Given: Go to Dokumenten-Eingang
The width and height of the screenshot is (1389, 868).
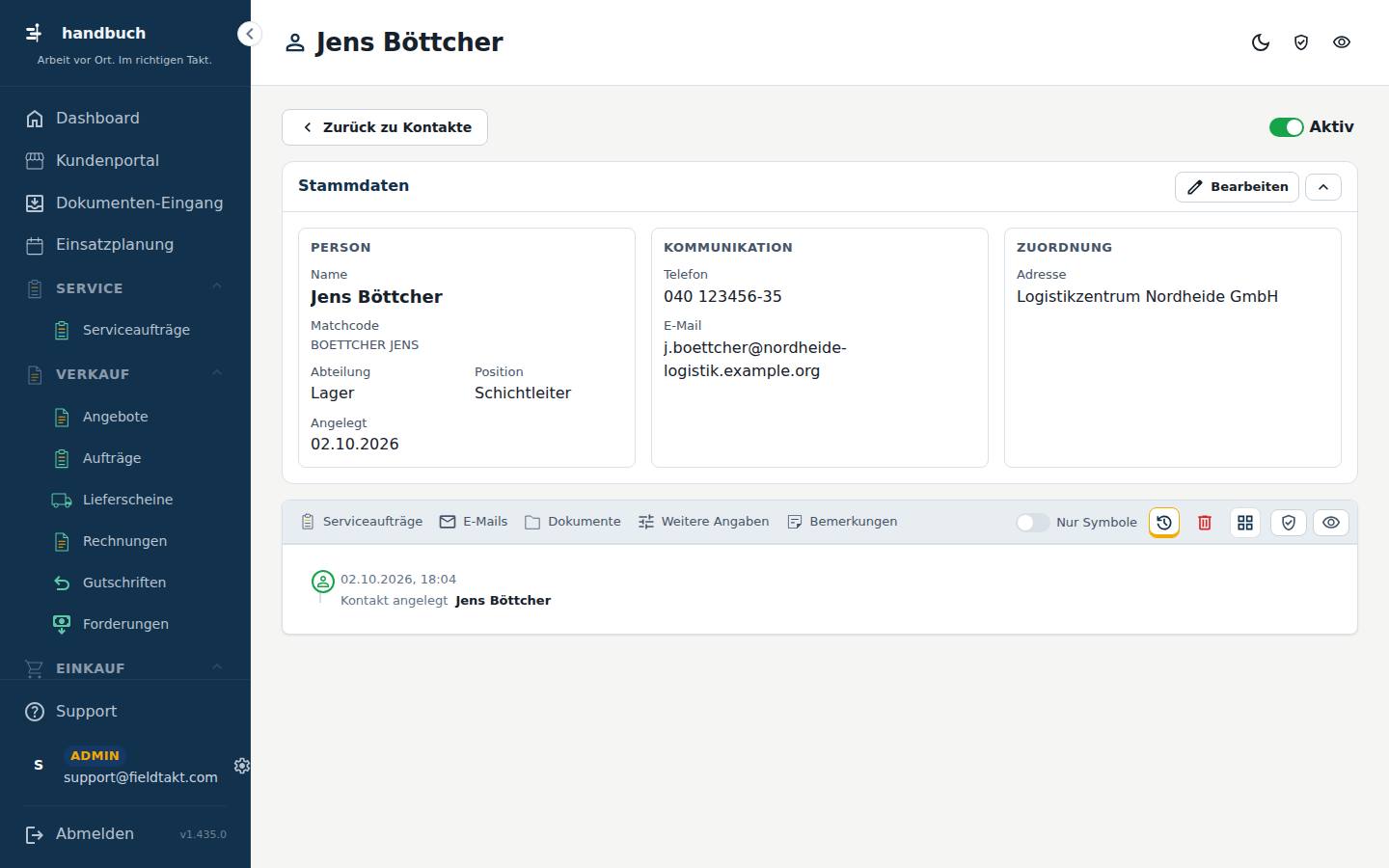Looking at the screenshot, I should coord(125,203).
